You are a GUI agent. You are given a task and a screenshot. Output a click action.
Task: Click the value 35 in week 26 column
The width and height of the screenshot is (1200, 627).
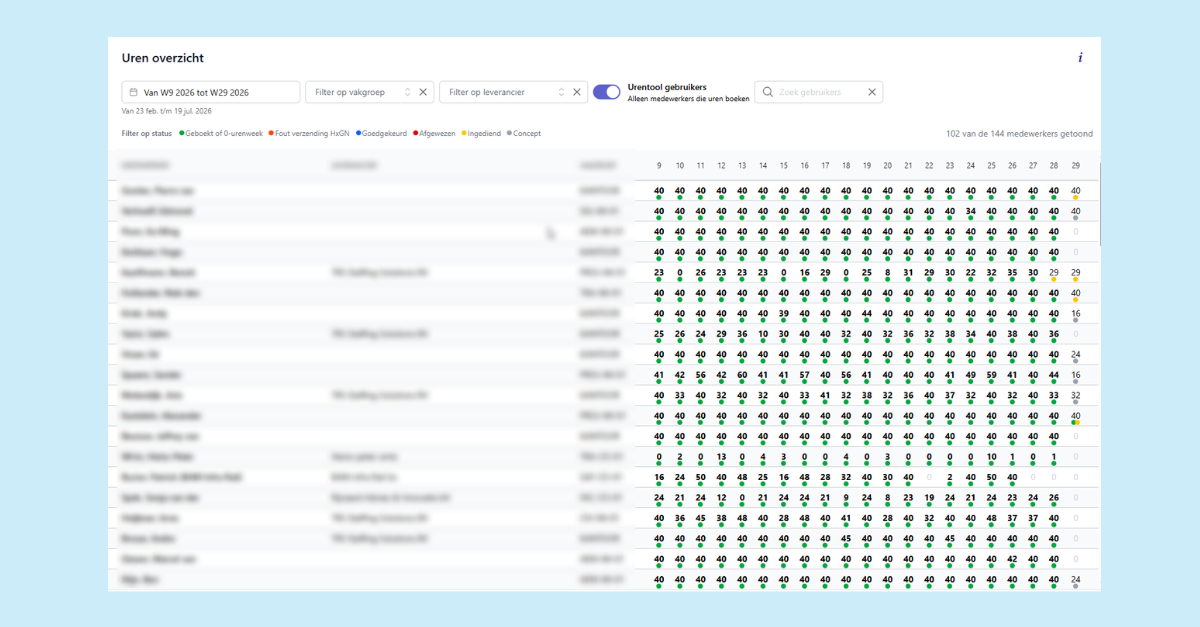[x=1012, y=272]
